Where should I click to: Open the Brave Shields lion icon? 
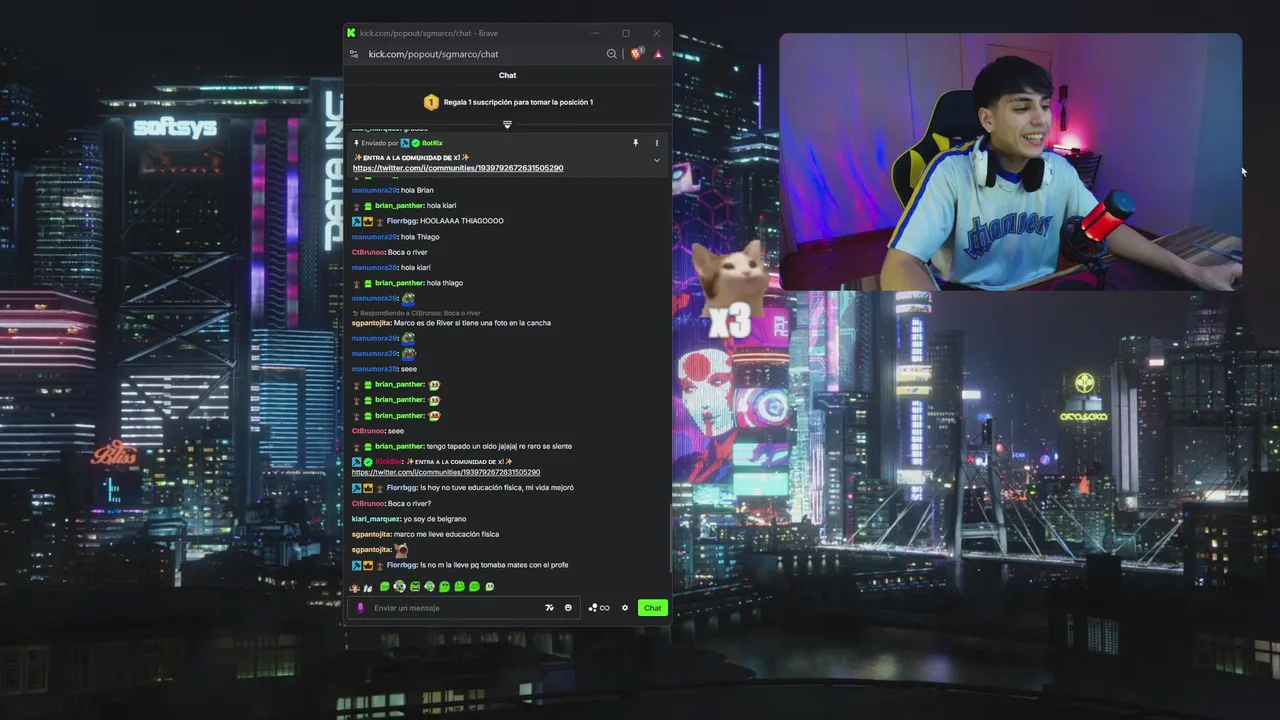pyautogui.click(x=637, y=54)
